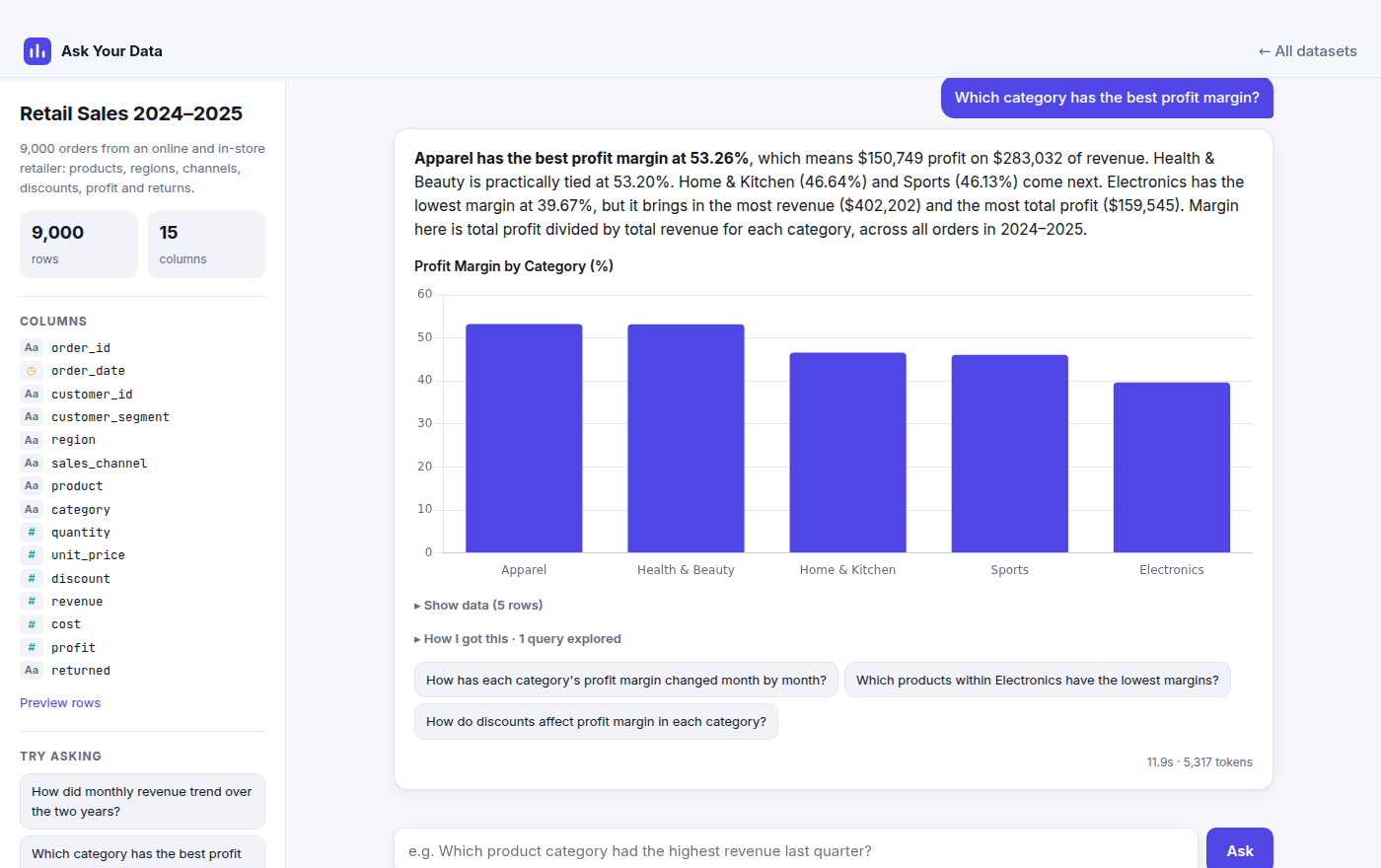
Task: Click the hash icon beside revenue column
Action: pyautogui.click(x=32, y=601)
